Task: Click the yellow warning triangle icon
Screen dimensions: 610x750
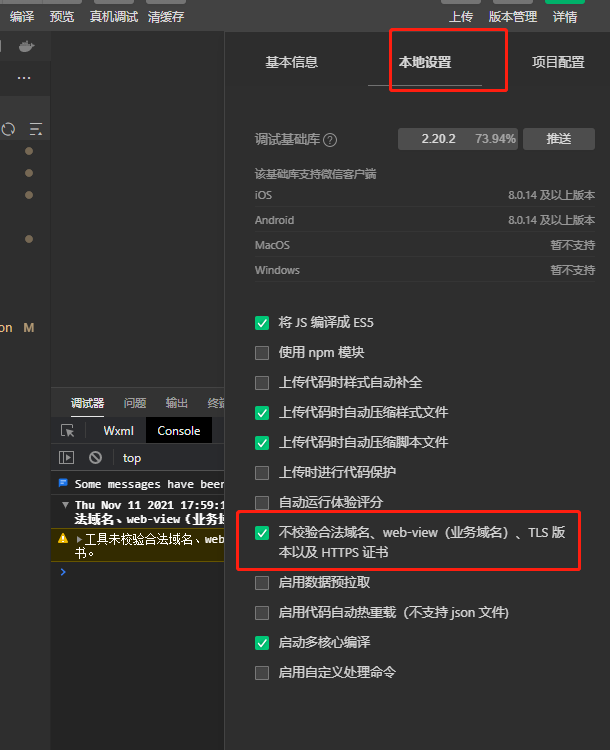Action: [63, 539]
